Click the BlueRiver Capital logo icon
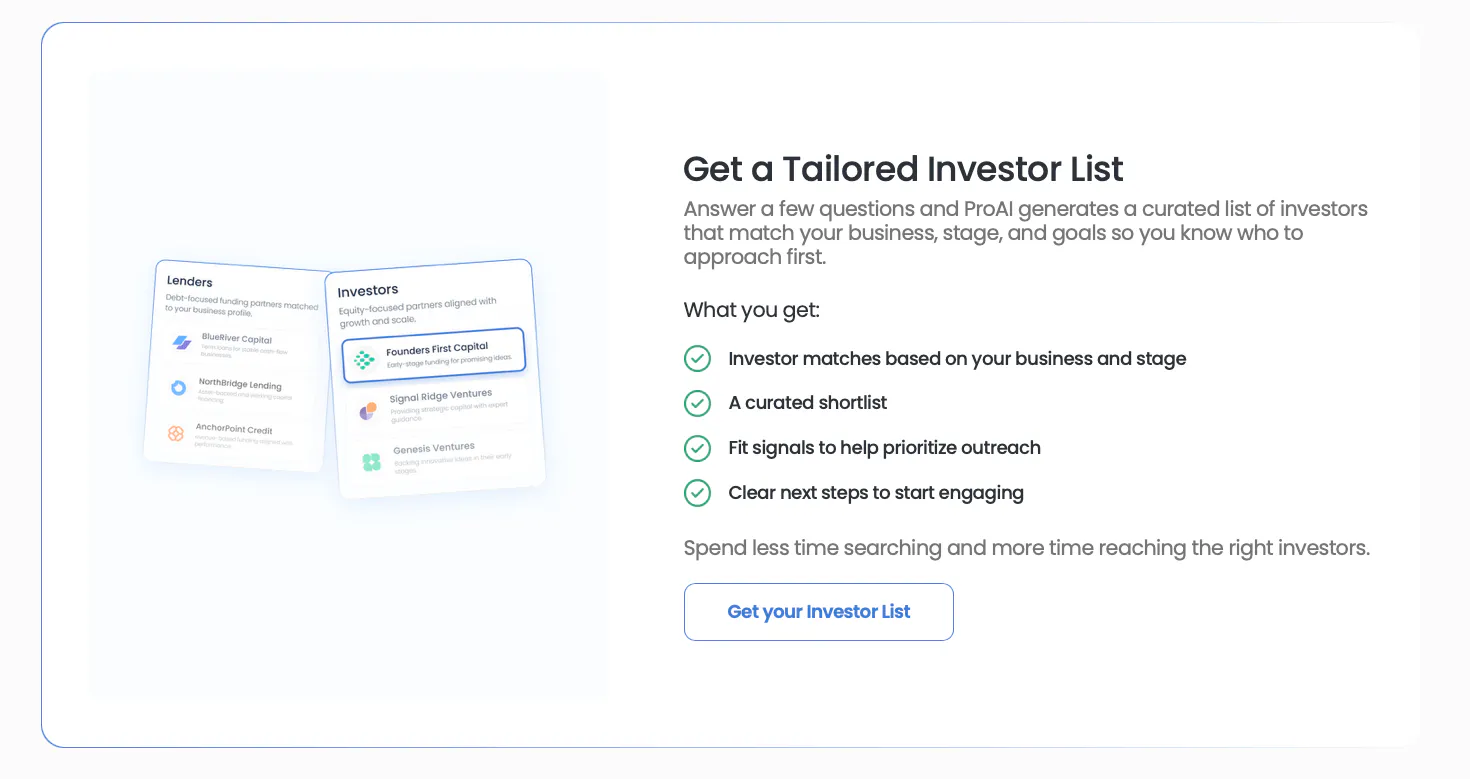Viewport: 1470px width, 779px height. pyautogui.click(x=182, y=343)
